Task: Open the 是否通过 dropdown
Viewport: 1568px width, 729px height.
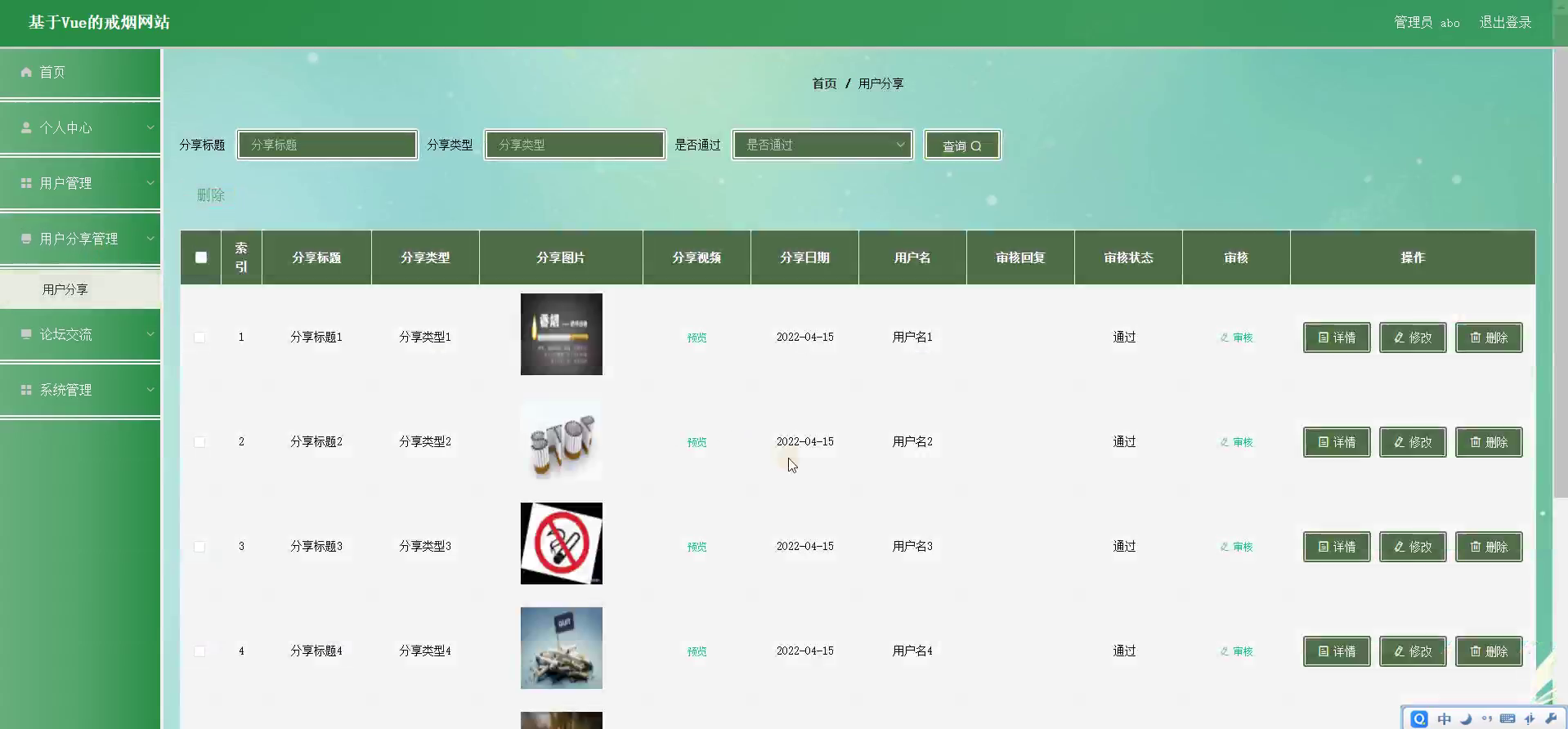Action: (822, 145)
